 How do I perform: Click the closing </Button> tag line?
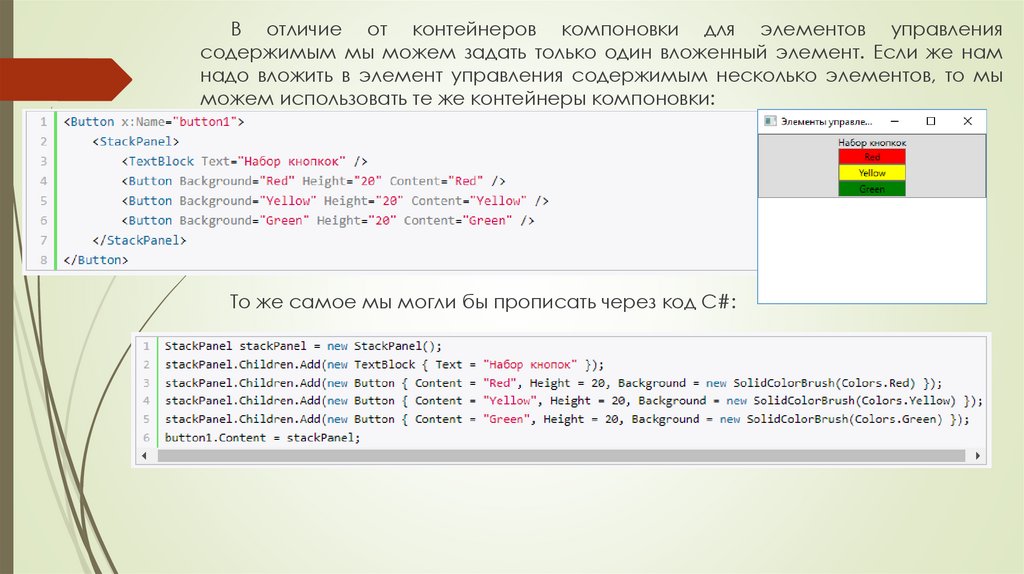pos(96,260)
